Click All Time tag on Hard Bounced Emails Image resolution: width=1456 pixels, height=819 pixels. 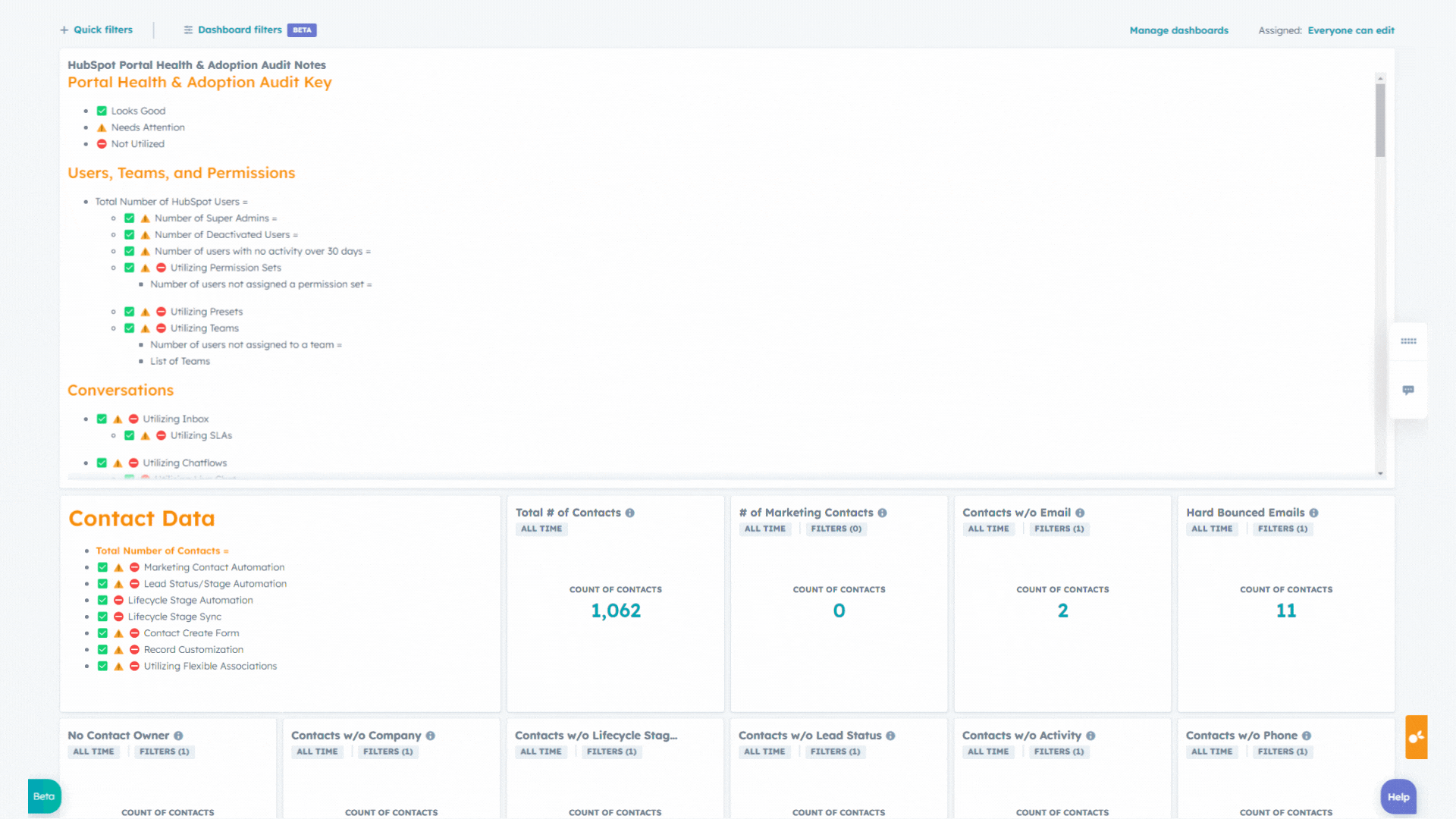[1212, 529]
